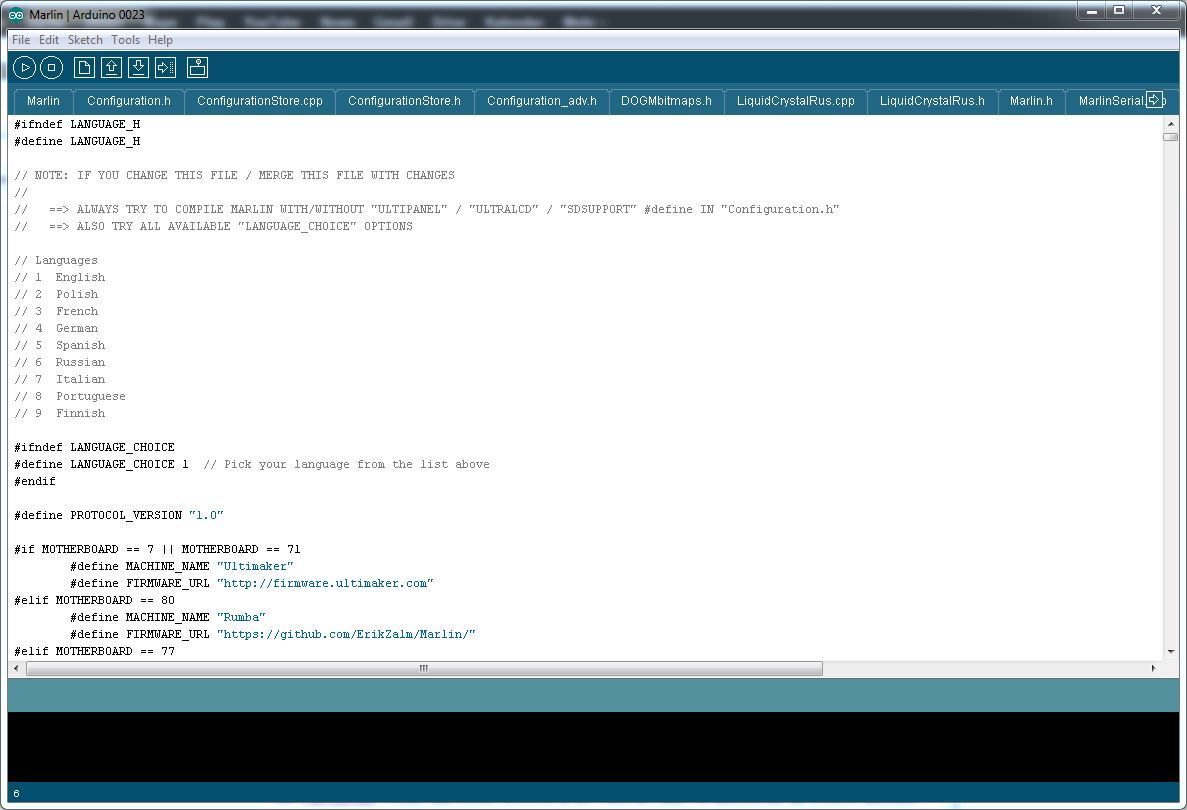This screenshot has height=810, width=1187.
Task: Click the '#elif MOTHERBOARD == 80' line
Action: click(x=94, y=600)
